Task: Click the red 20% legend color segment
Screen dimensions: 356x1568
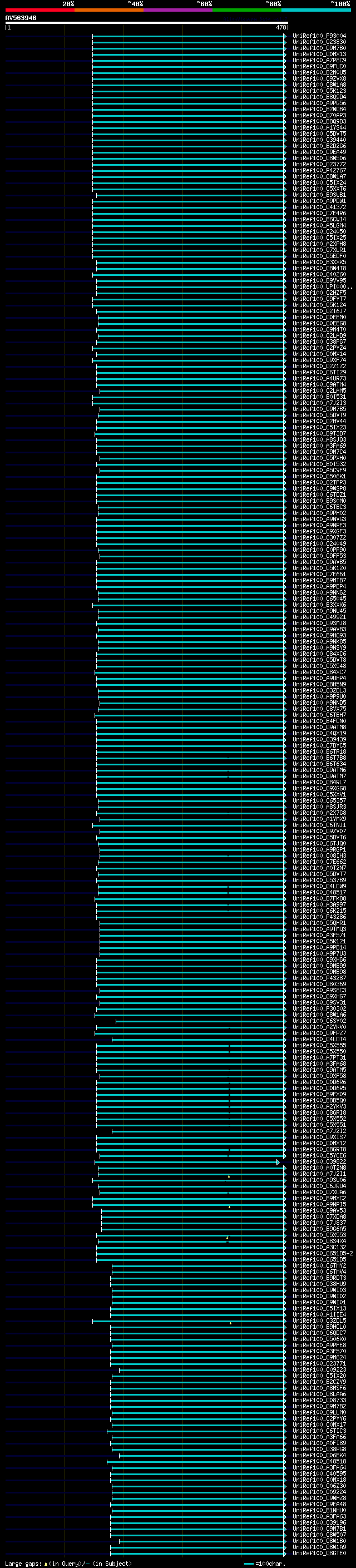Action: pos(39,10)
